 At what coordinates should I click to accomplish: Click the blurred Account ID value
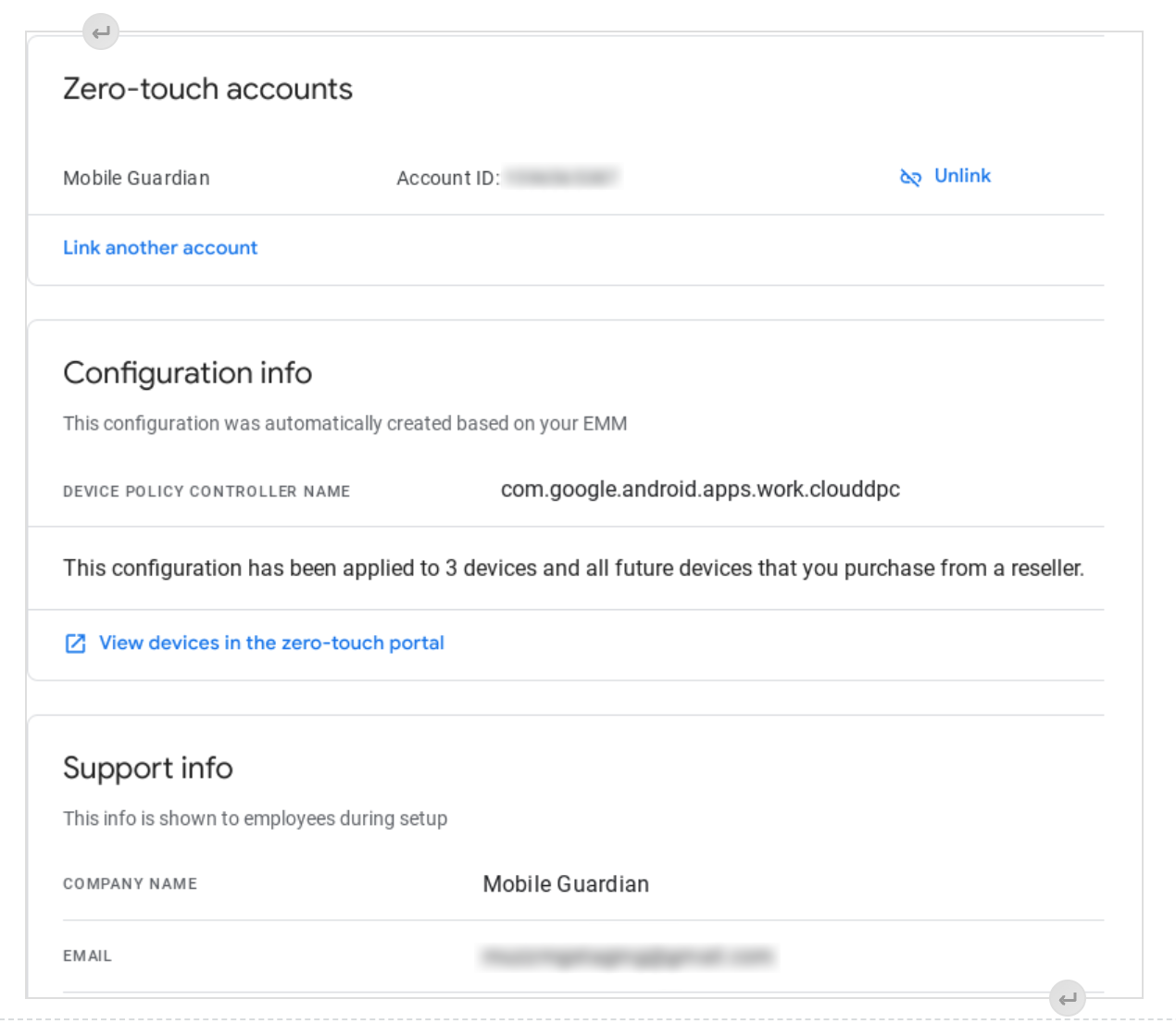point(562,177)
